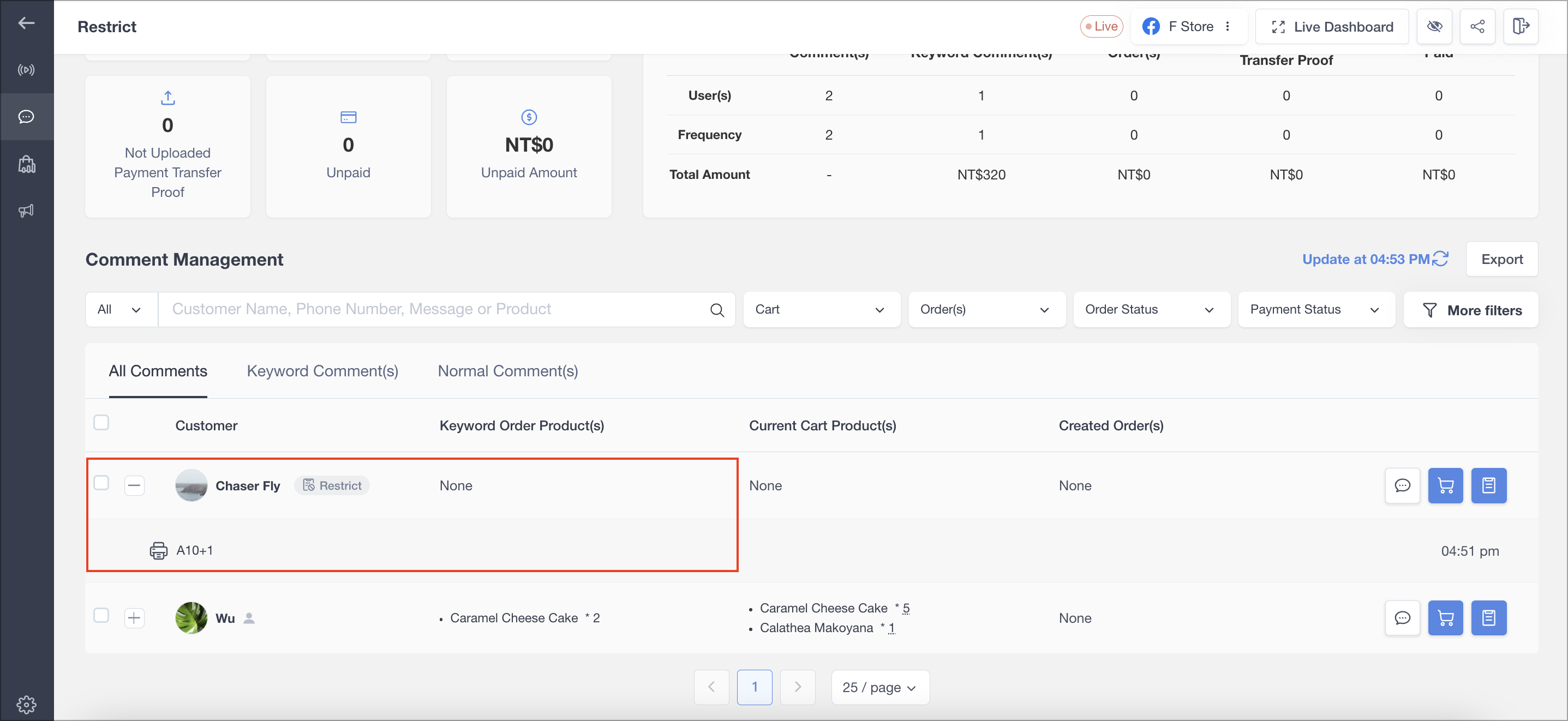Screen dimensions: 1568x721
Task: Click the cart icon for Wu
Action: point(1445,618)
